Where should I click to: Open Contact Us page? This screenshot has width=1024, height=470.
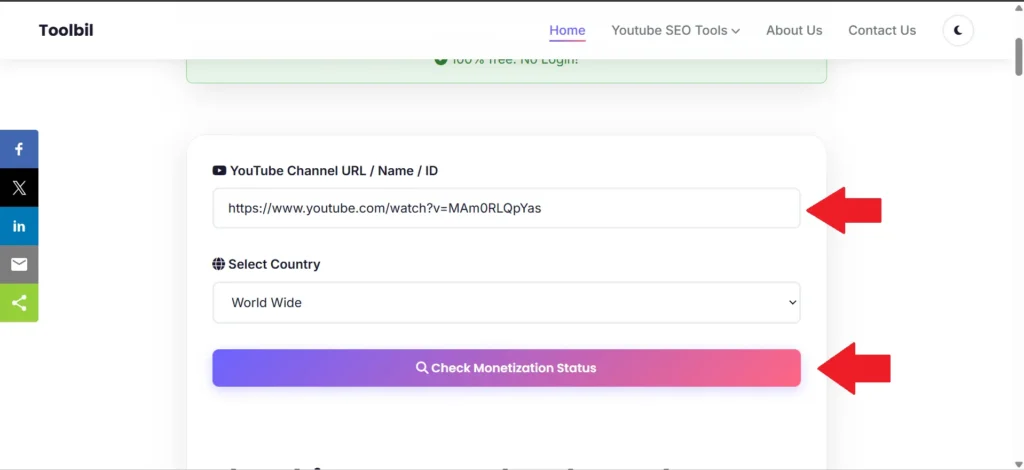tap(882, 31)
